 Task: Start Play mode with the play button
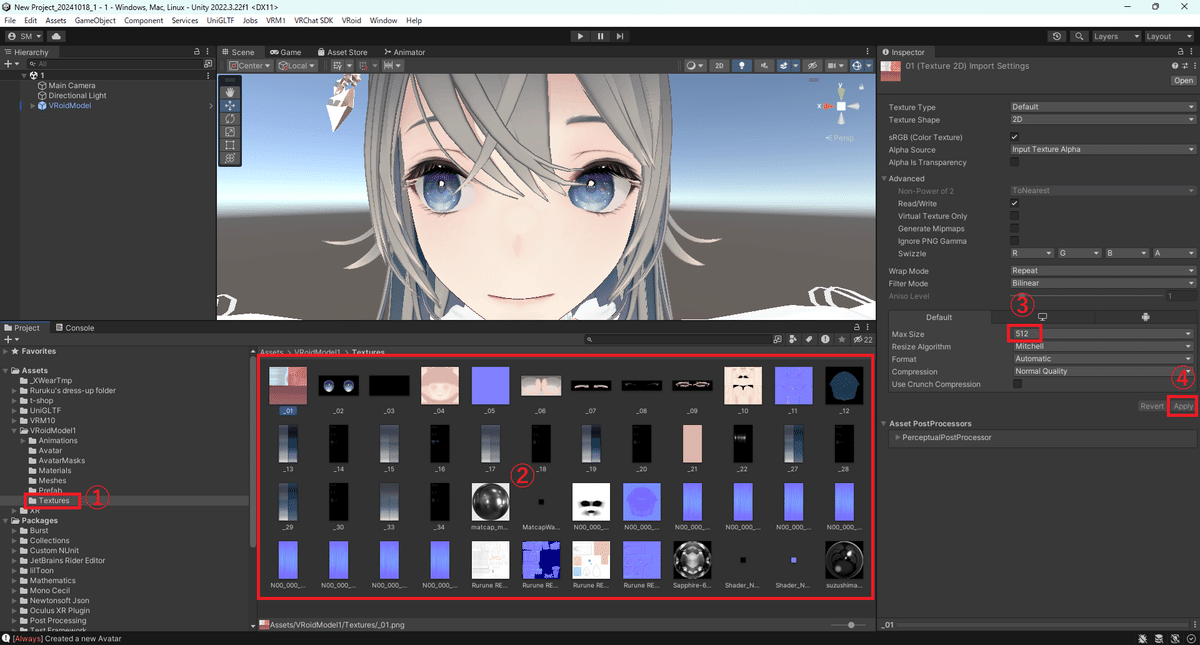580,36
